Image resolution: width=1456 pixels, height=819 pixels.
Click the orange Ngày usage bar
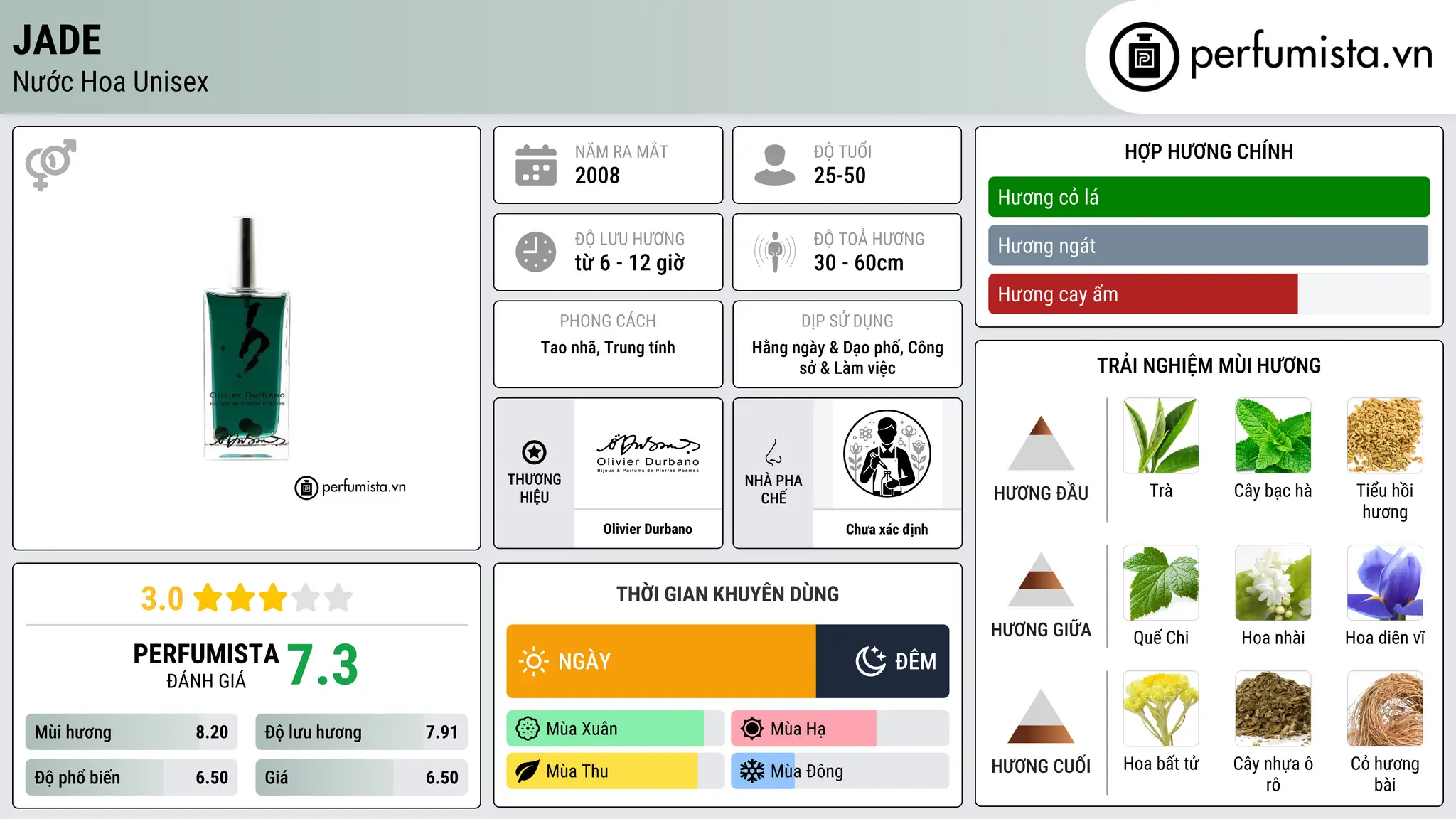pyautogui.click(x=661, y=661)
